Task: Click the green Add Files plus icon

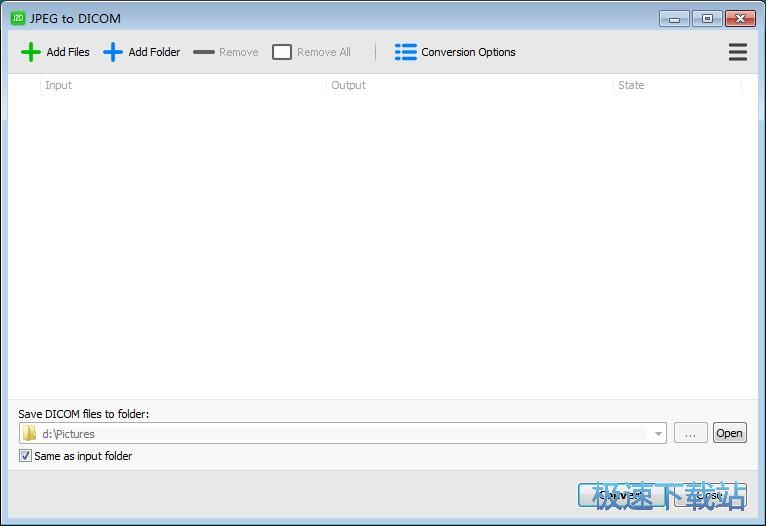Action: (31, 52)
